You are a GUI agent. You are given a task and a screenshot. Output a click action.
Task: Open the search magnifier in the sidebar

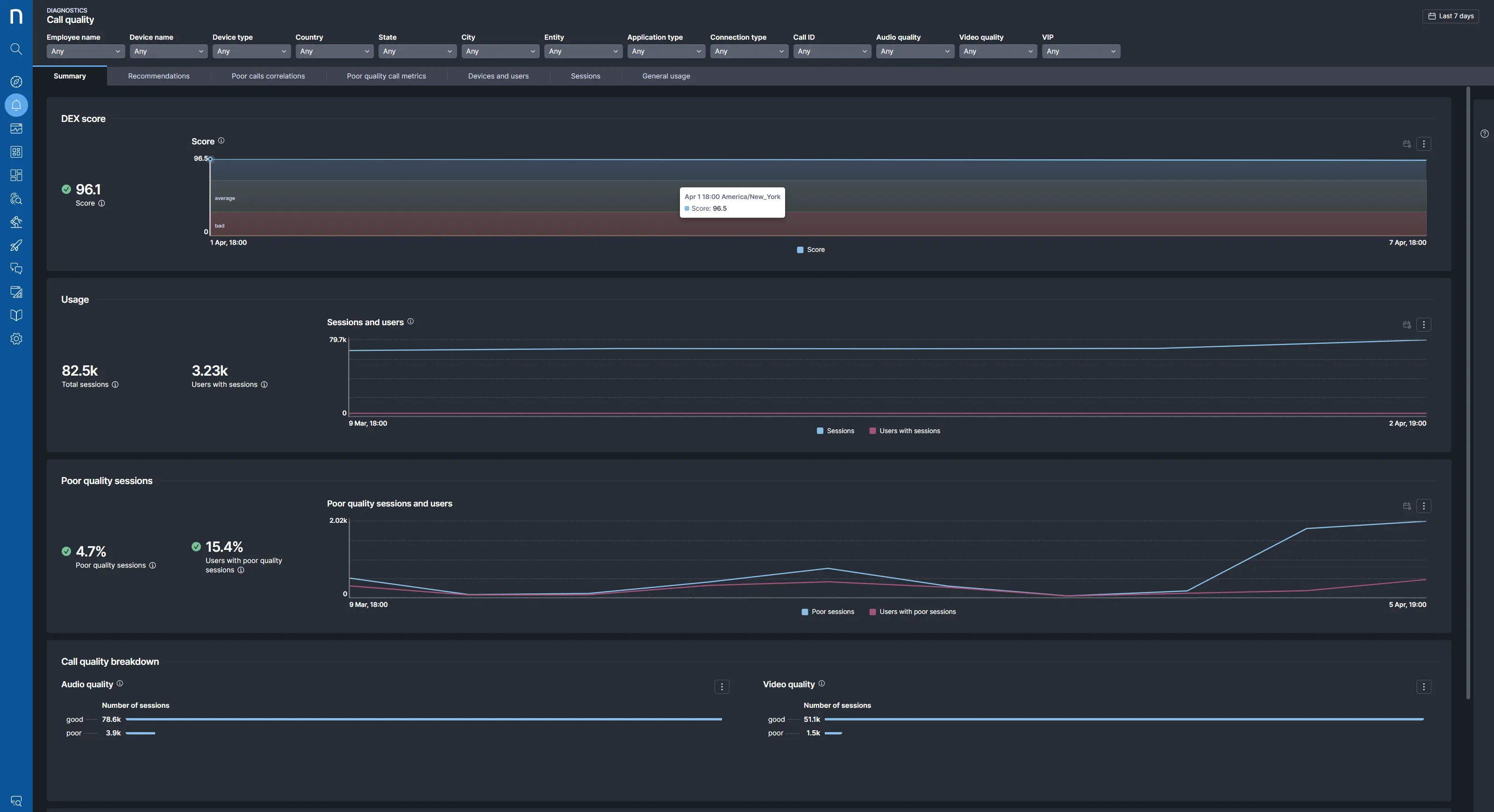[x=16, y=50]
